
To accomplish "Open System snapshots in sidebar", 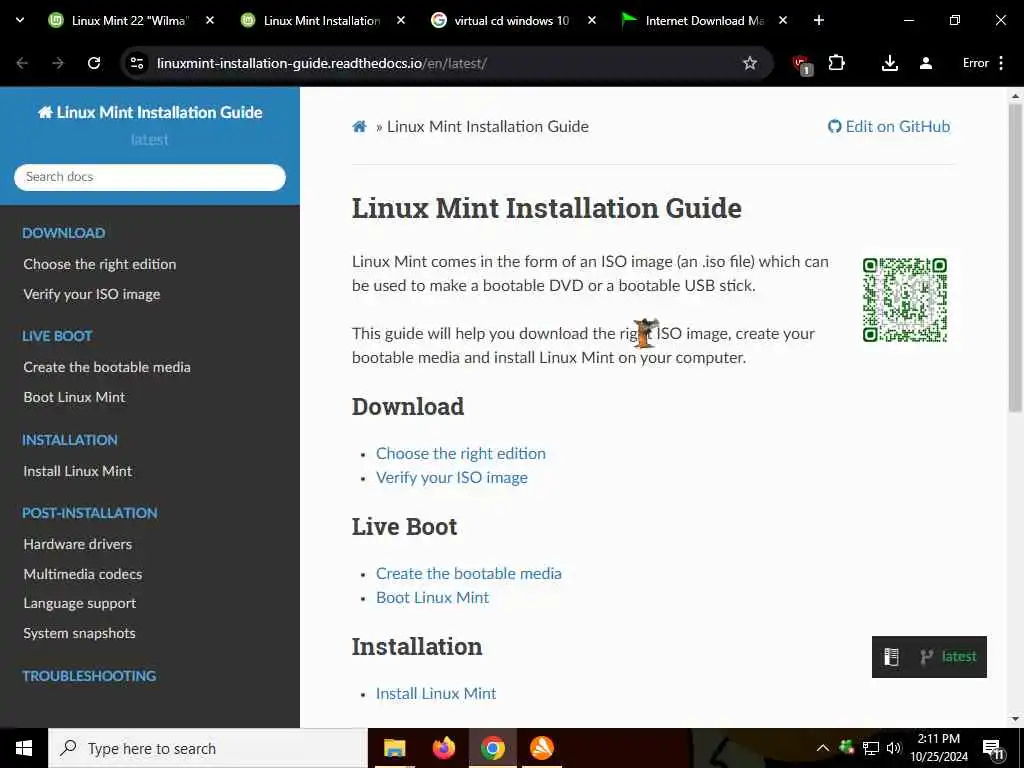I will [x=80, y=633].
